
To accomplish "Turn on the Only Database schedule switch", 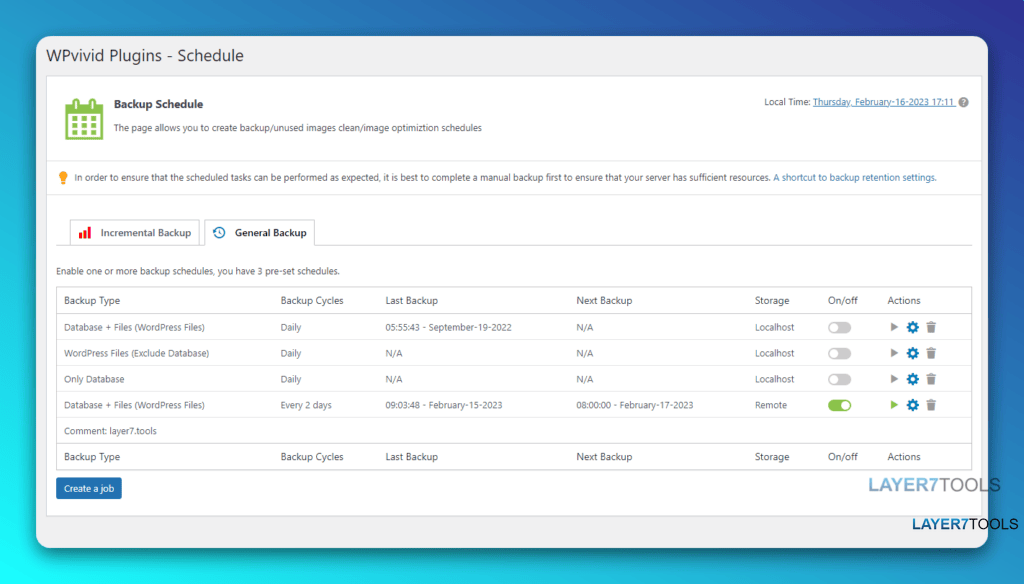I will pyautogui.click(x=839, y=379).
